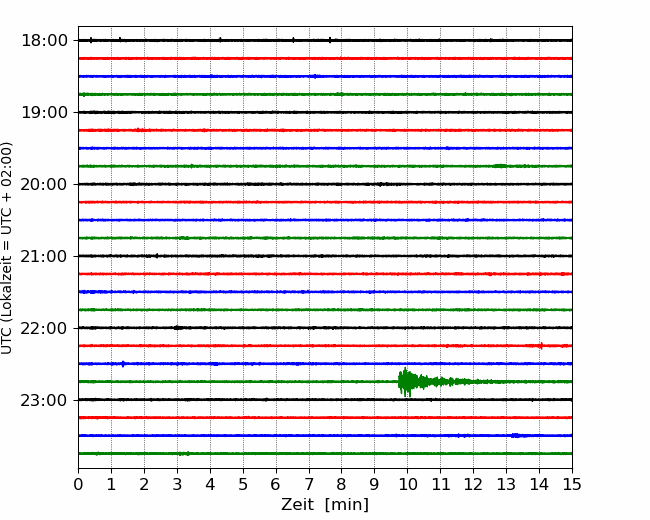Click the blue spike on the 22:30 trace
This screenshot has height=520, width=650.
coord(123,364)
